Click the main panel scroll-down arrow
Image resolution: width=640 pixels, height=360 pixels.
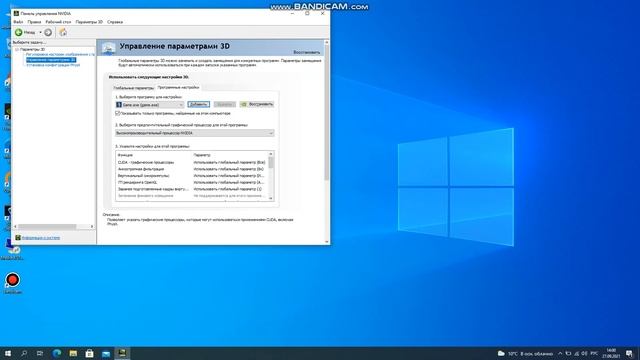(x=327, y=242)
